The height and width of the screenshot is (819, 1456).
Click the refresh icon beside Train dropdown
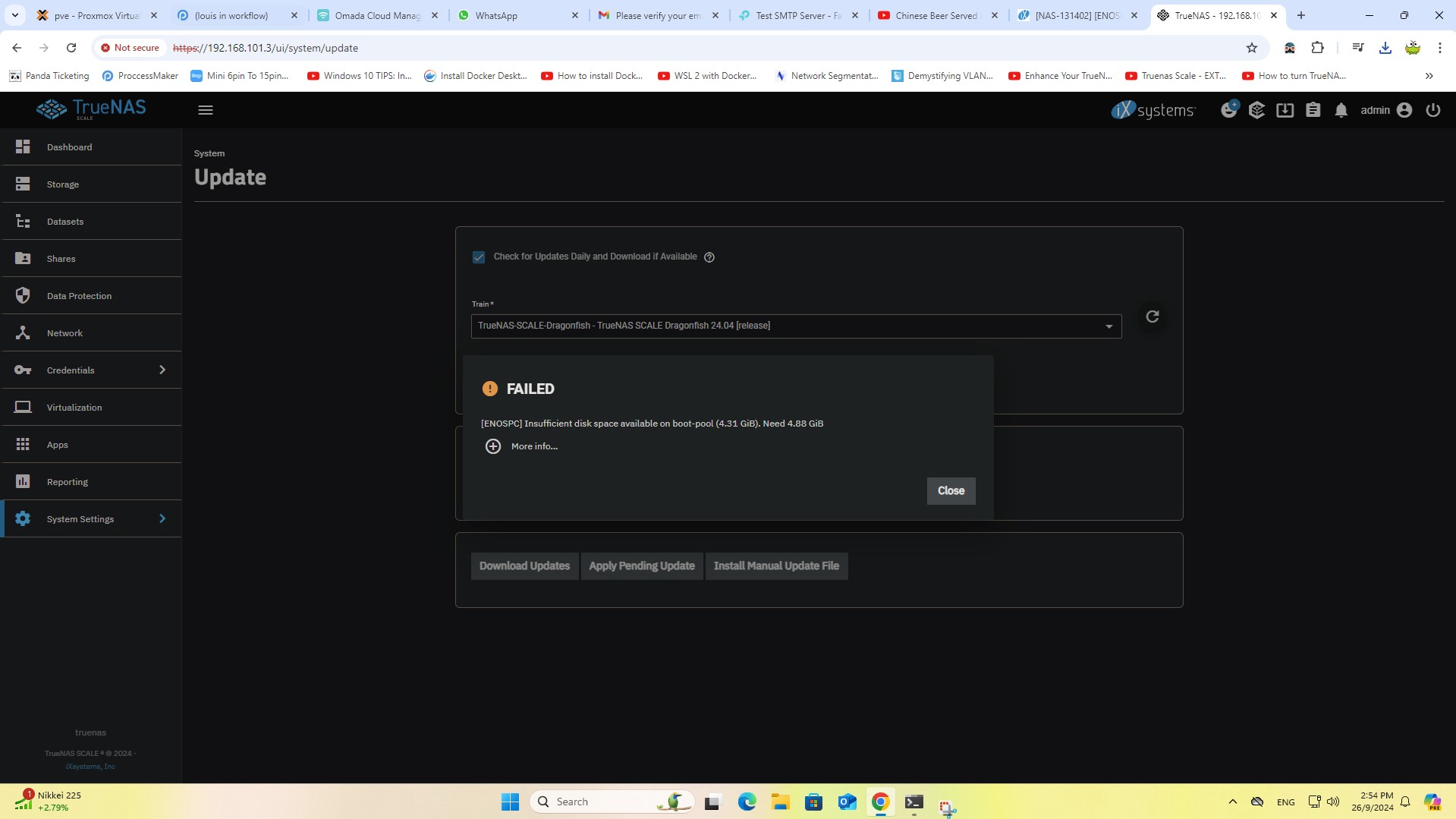[x=1152, y=317]
